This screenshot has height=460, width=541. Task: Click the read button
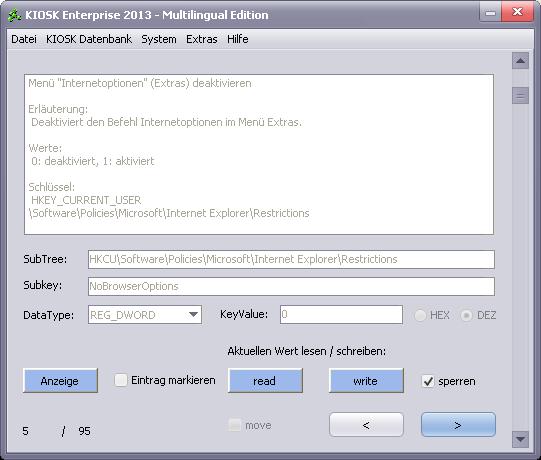pyautogui.click(x=265, y=381)
